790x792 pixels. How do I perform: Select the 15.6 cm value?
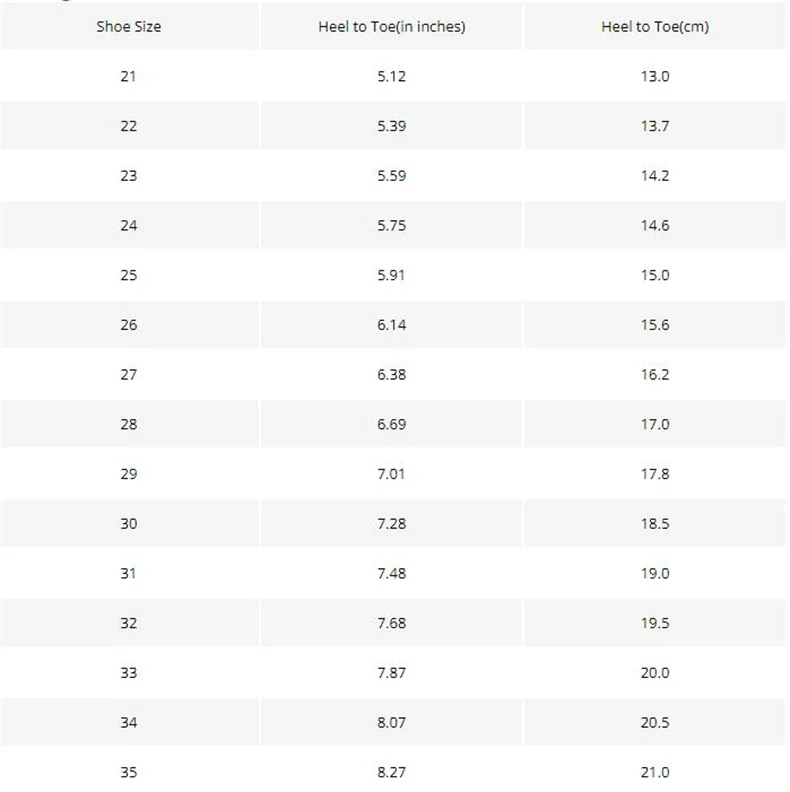click(x=655, y=325)
